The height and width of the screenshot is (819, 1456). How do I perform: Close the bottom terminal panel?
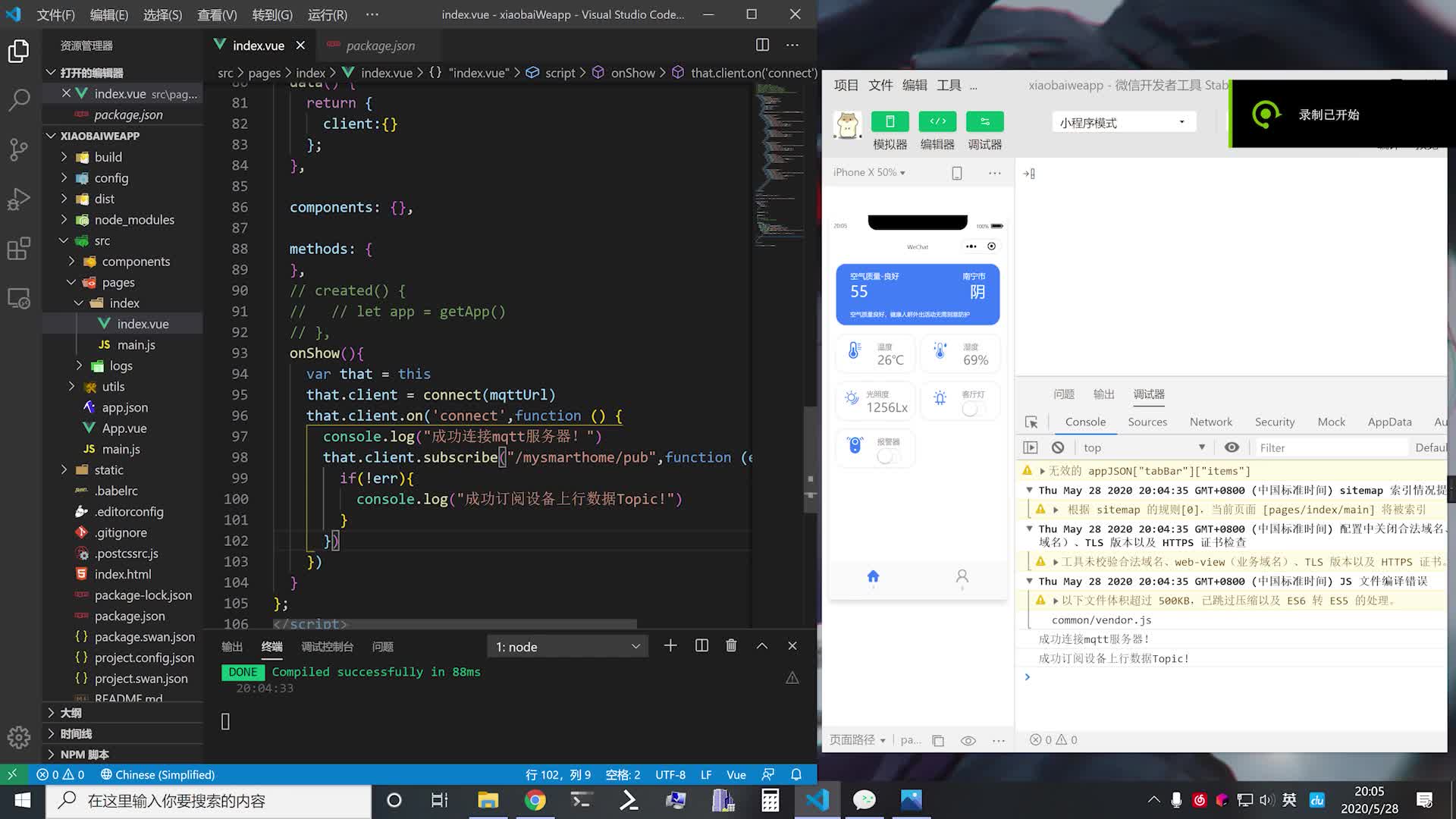[792, 646]
